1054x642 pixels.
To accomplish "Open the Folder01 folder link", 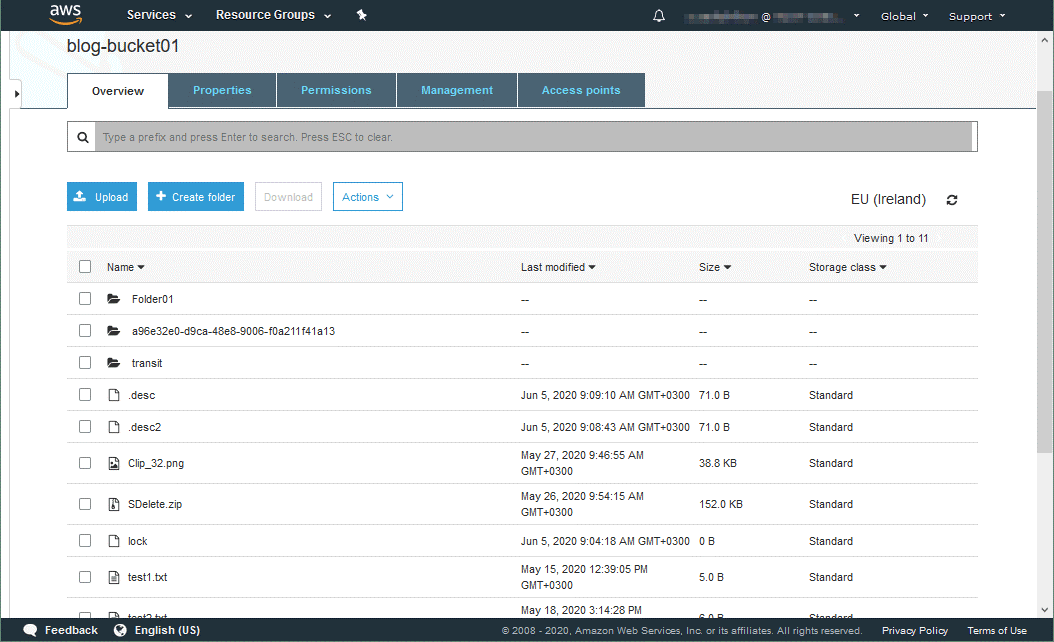I will tap(153, 299).
